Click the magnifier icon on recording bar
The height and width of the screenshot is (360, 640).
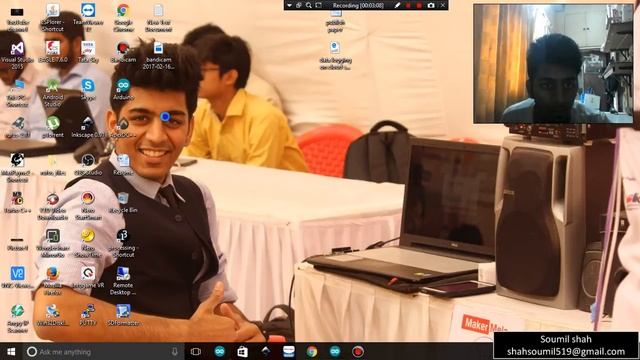click(x=309, y=5)
